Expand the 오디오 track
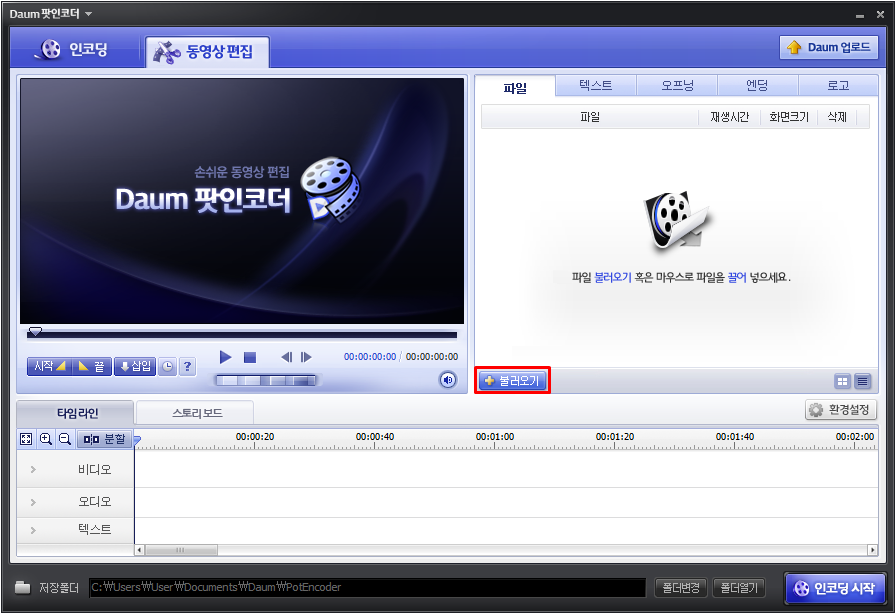Image resolution: width=896 pixels, height=613 pixels. coord(33,502)
